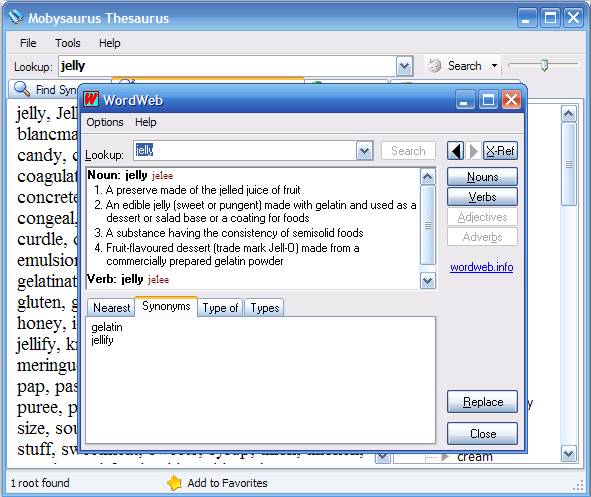The image size is (591, 497).
Task: Select the Nearest tab
Action: 111,308
